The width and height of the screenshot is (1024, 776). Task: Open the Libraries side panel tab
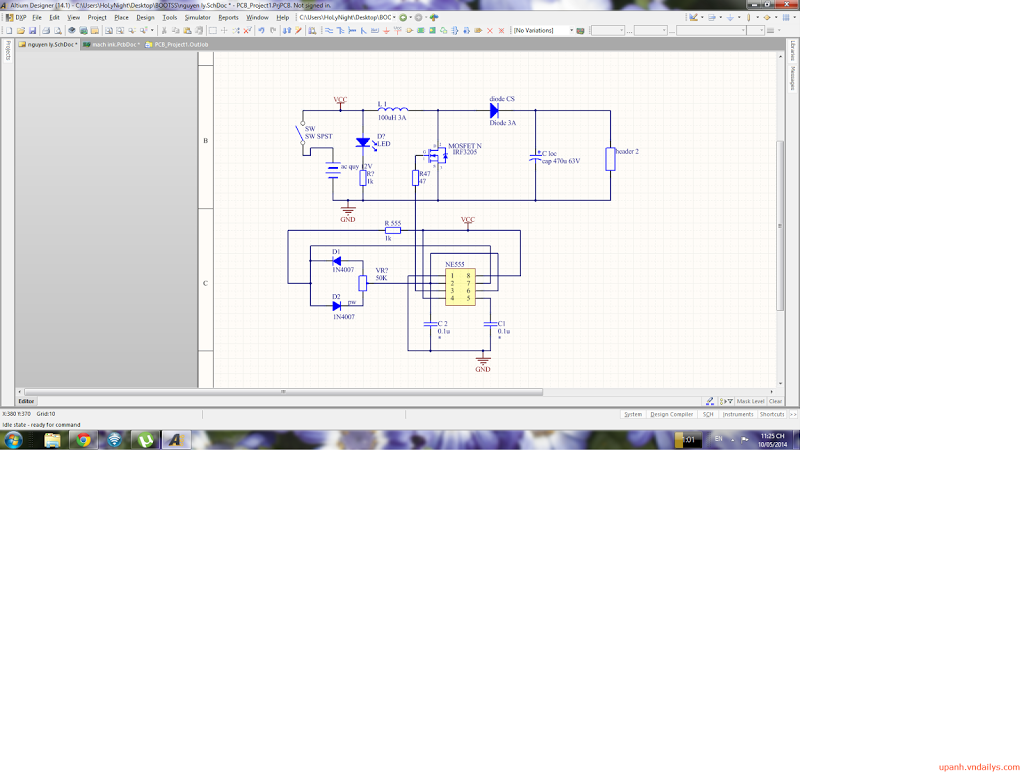click(792, 50)
